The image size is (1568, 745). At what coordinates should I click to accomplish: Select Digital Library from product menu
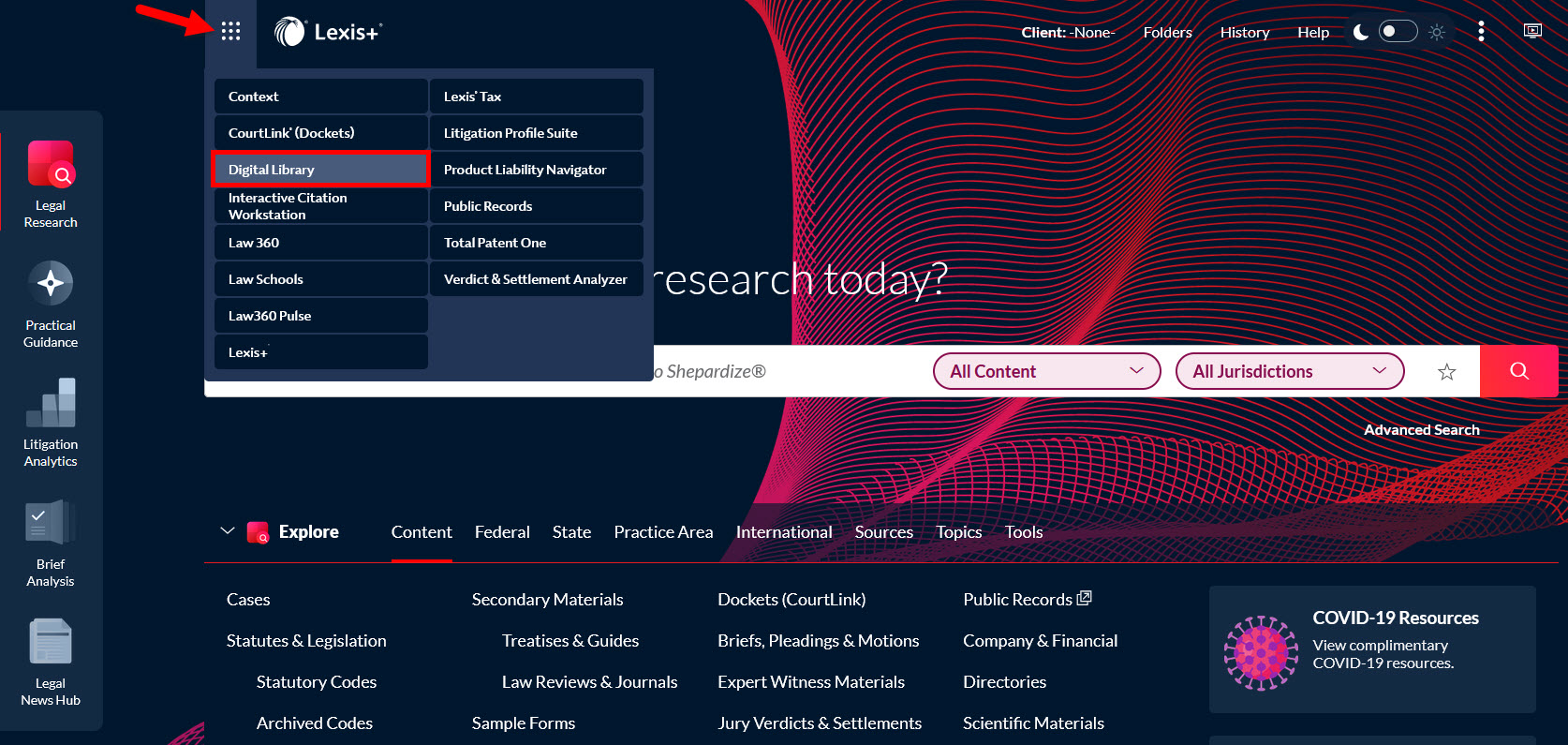click(x=320, y=170)
